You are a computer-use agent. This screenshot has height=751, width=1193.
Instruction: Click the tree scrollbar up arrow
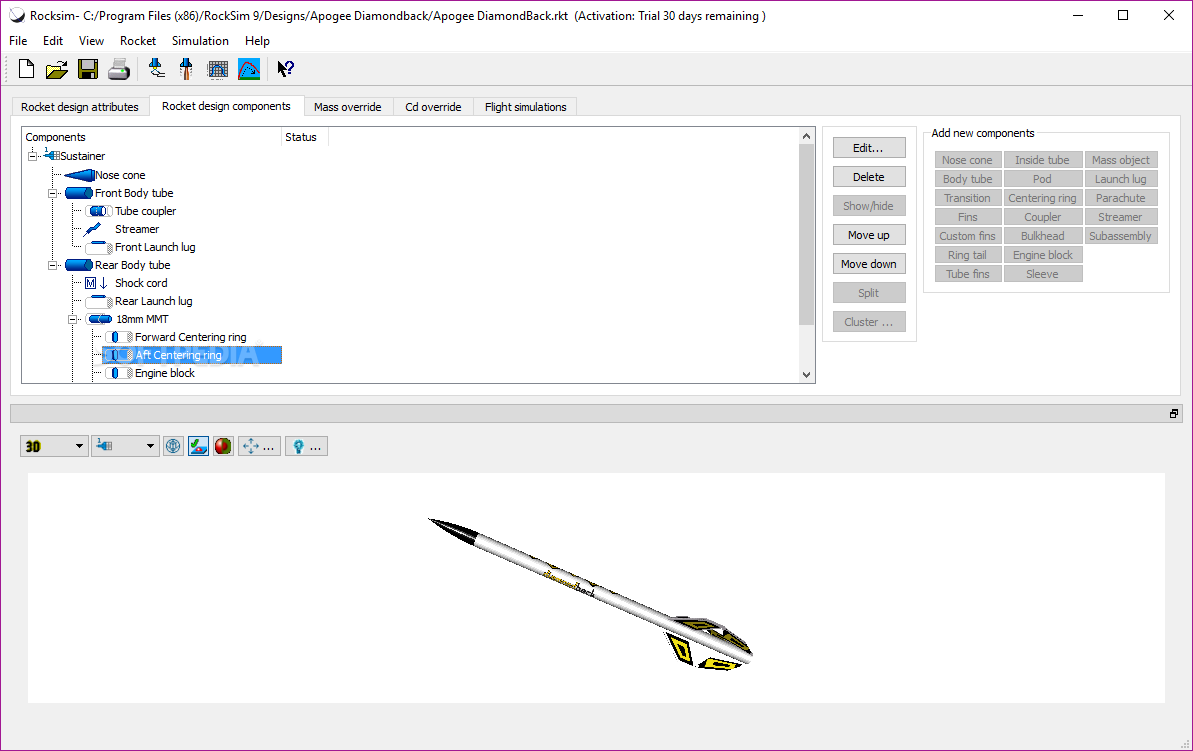pos(806,136)
